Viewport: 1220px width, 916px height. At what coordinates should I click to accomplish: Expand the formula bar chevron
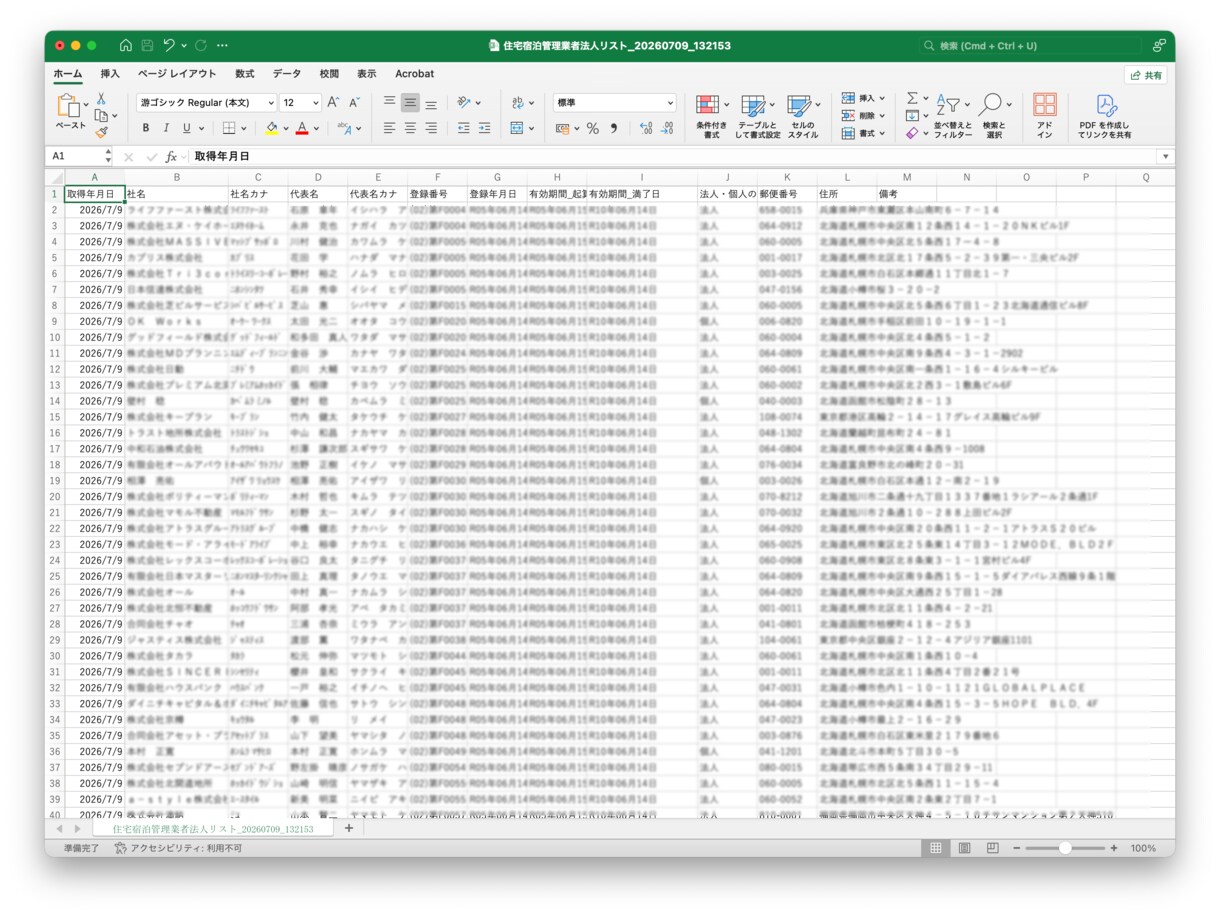(1165, 157)
